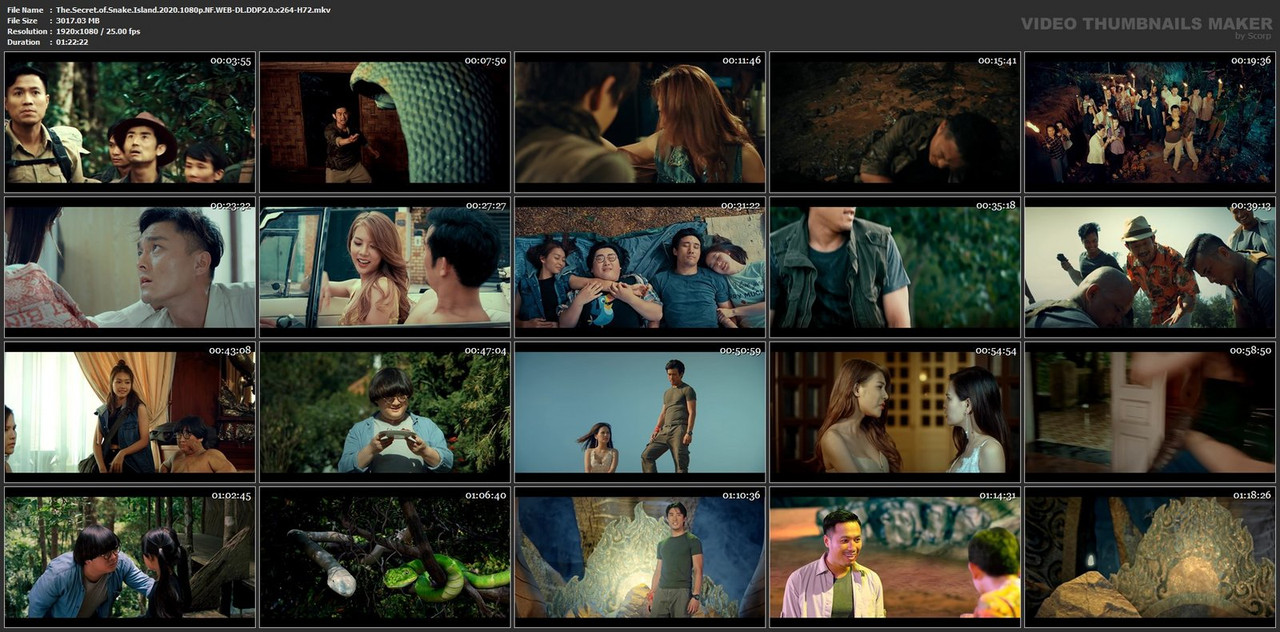This screenshot has height=632, width=1280.
Task: Choose the frame at 01:14:31
Action: (x=895, y=557)
